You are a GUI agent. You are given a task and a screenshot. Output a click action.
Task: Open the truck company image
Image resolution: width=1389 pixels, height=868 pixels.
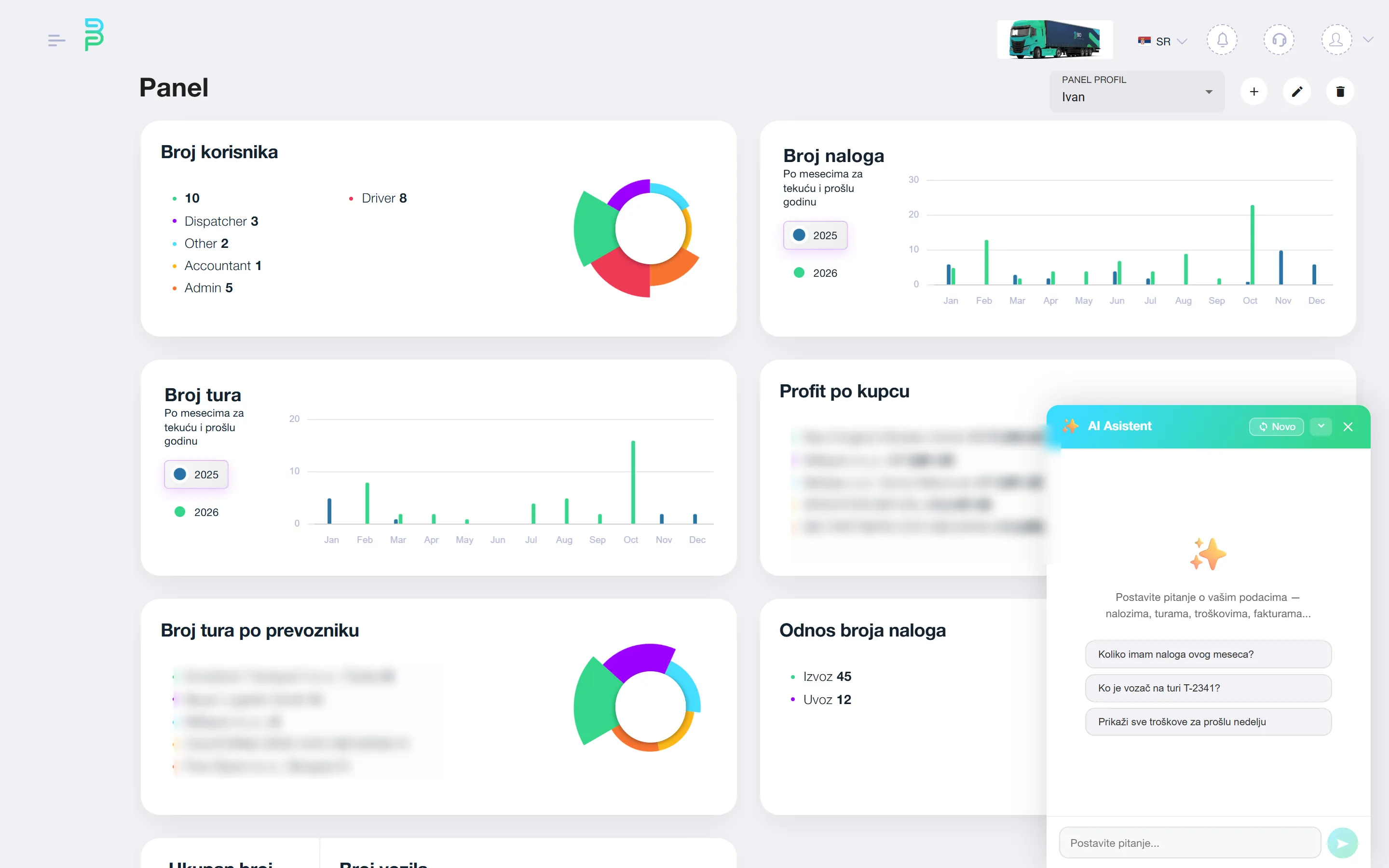pos(1055,40)
